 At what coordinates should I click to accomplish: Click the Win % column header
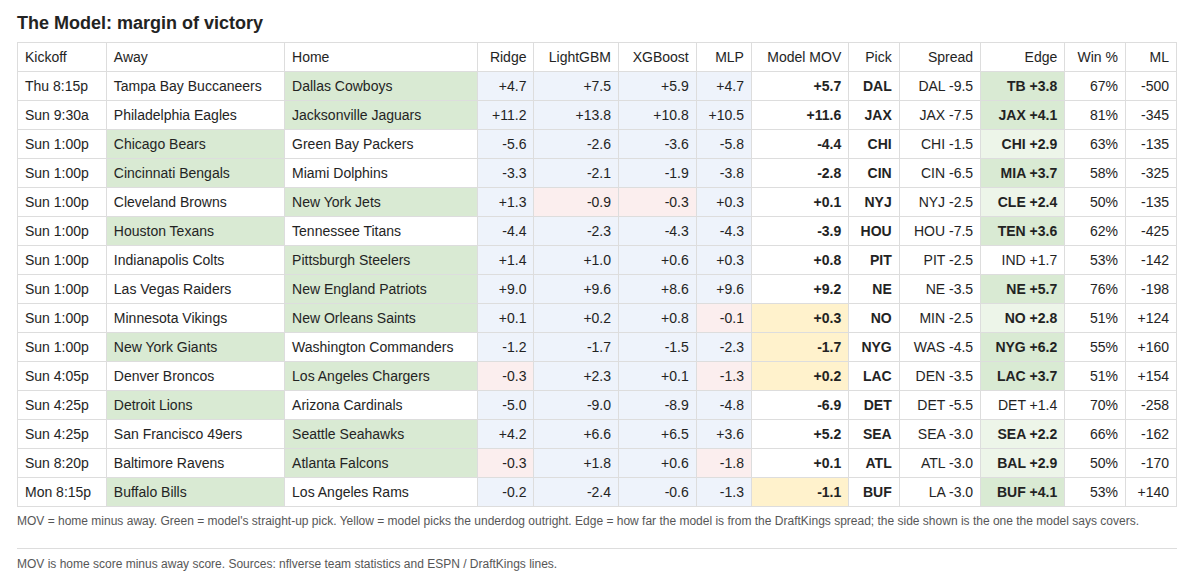(1096, 57)
